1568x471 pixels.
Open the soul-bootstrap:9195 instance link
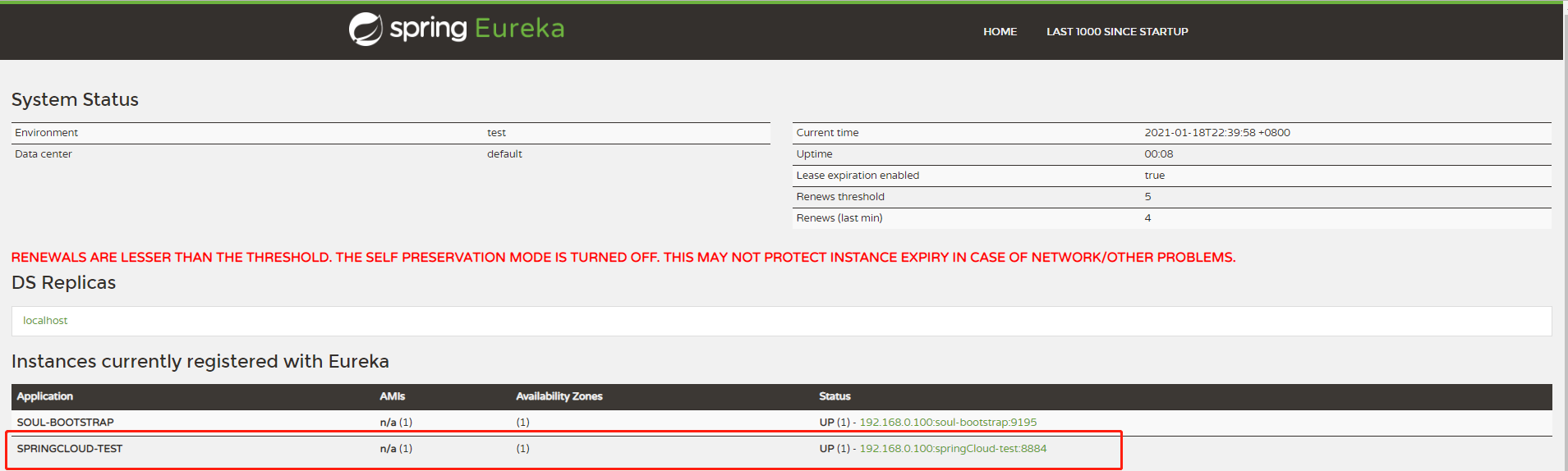pyautogui.click(x=948, y=423)
